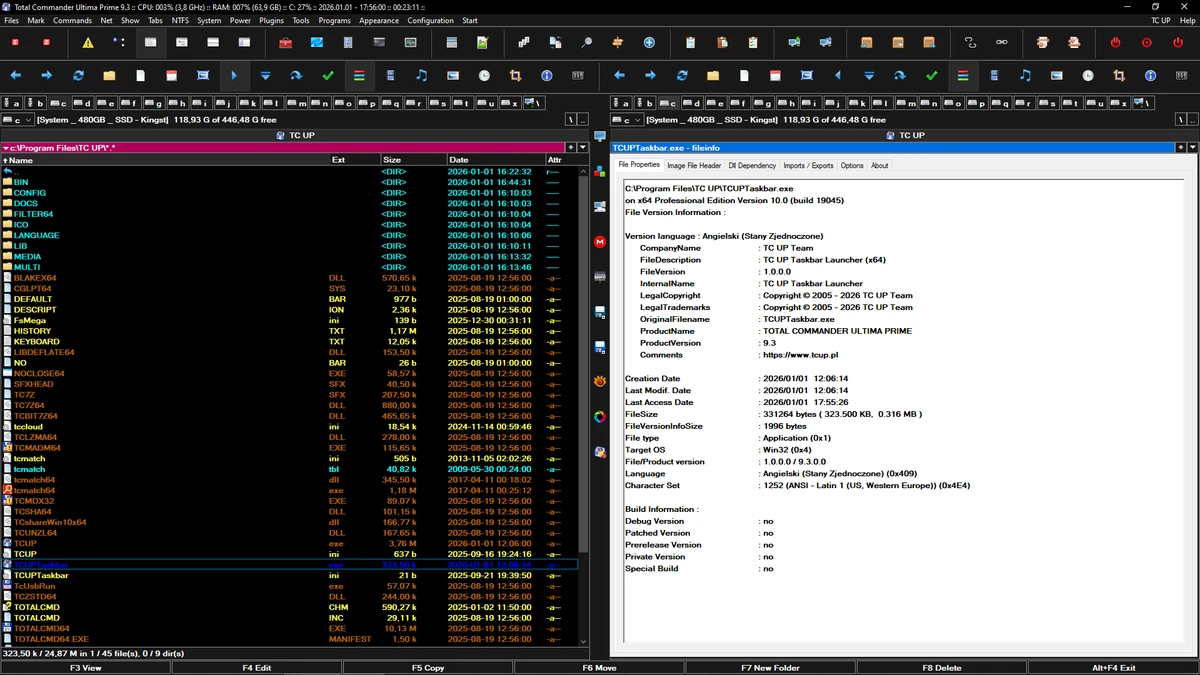Select drive c button in left drive bar
Image resolution: width=1200 pixels, height=675 pixels.
click(57, 103)
